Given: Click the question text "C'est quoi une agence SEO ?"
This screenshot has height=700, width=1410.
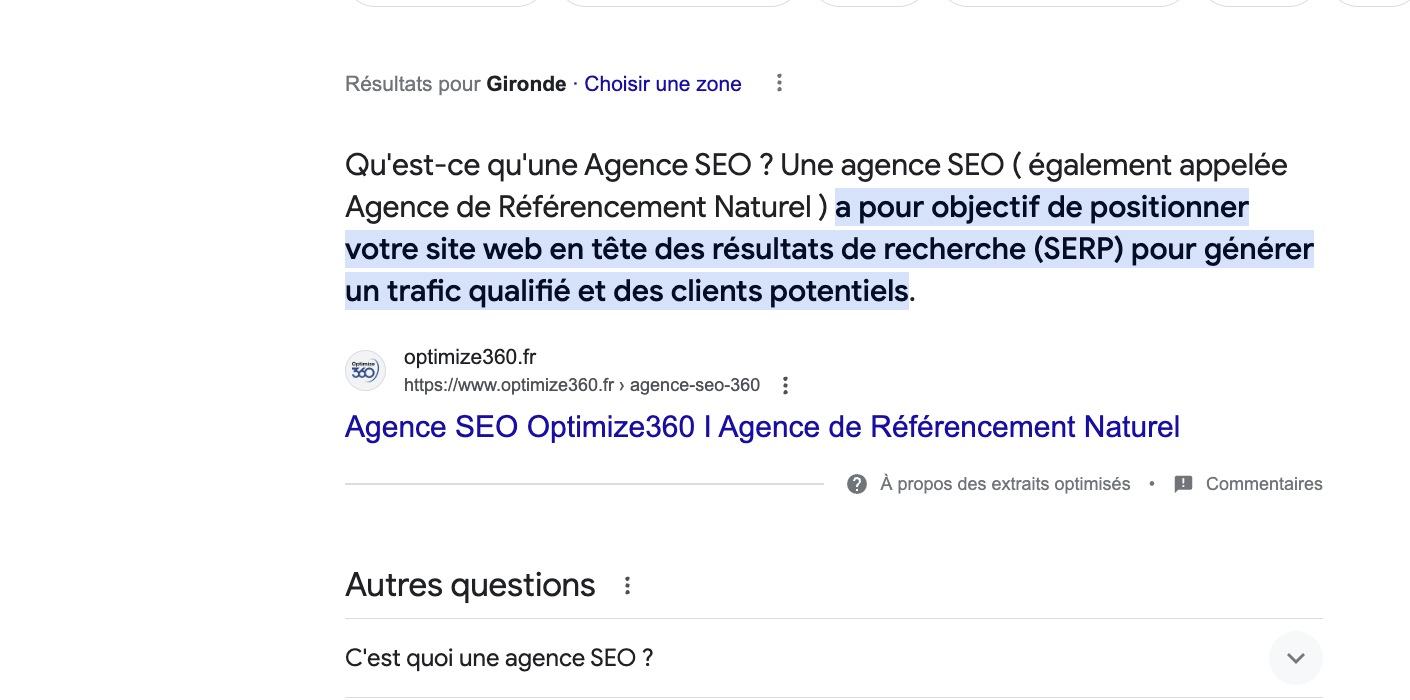Looking at the screenshot, I should tap(499, 658).
